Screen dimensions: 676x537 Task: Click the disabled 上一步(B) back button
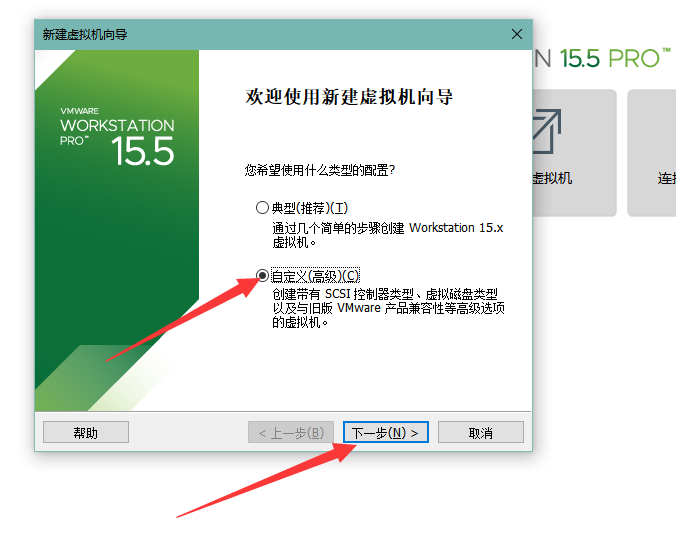coord(291,432)
